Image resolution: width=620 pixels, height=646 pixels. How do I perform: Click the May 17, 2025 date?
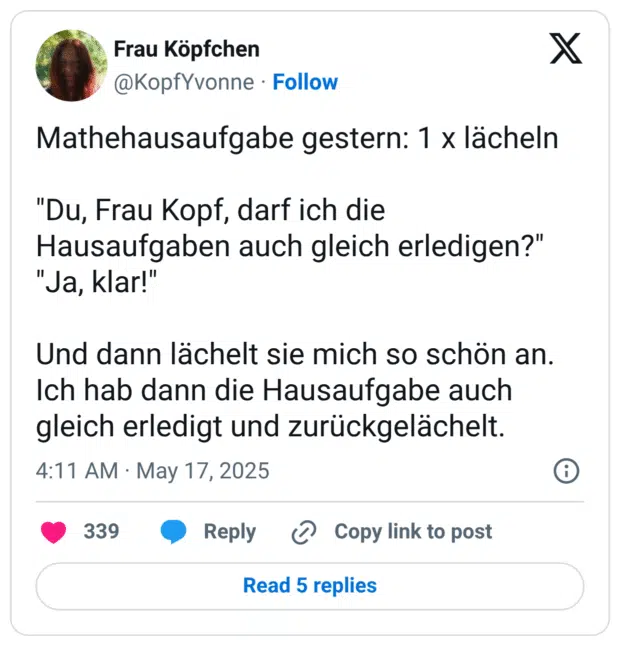click(x=202, y=470)
